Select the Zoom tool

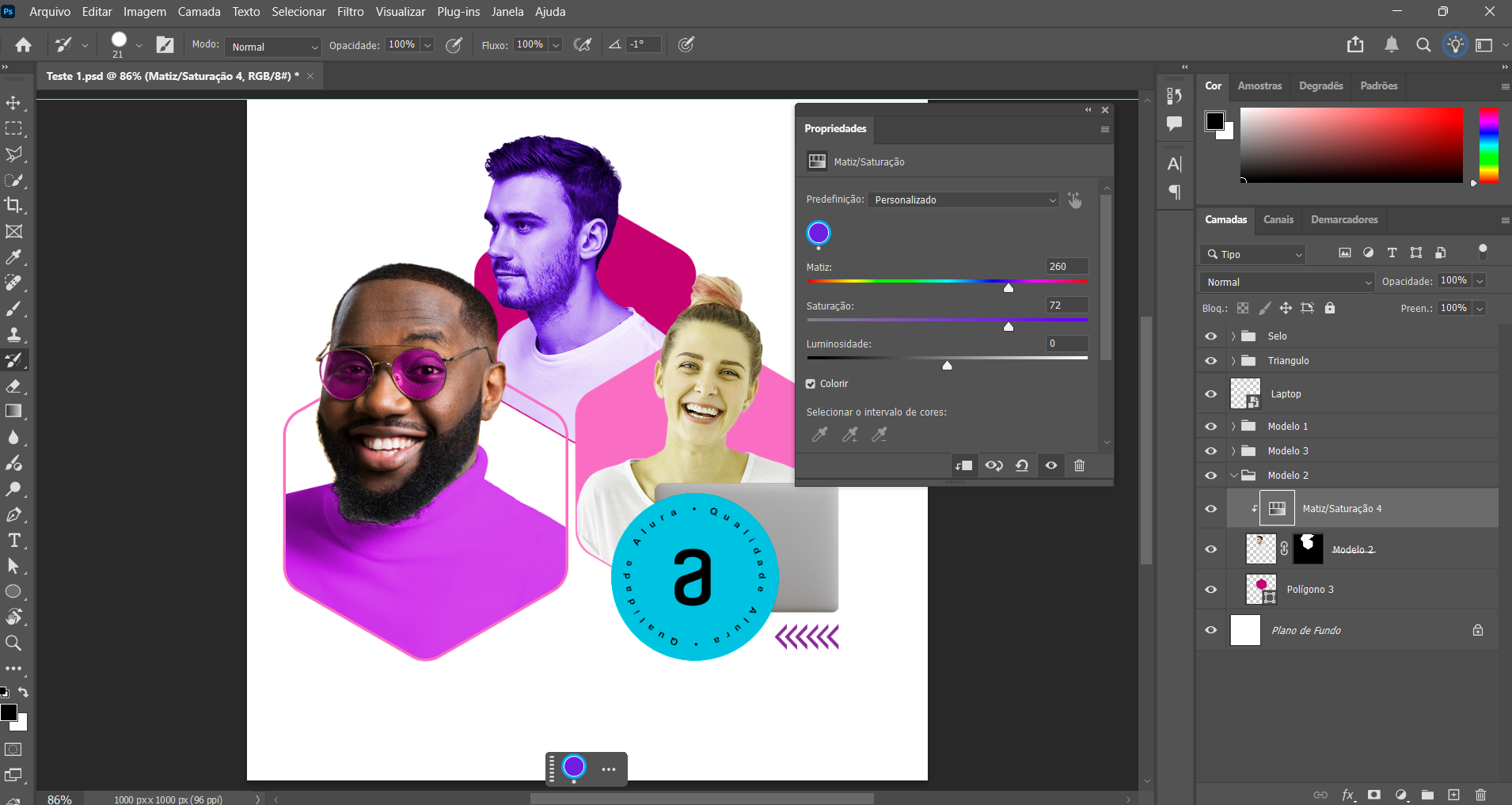coord(13,643)
